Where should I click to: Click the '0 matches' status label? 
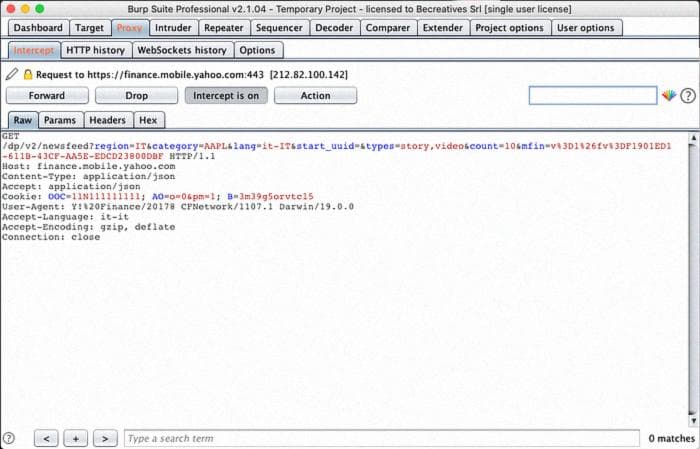point(671,438)
